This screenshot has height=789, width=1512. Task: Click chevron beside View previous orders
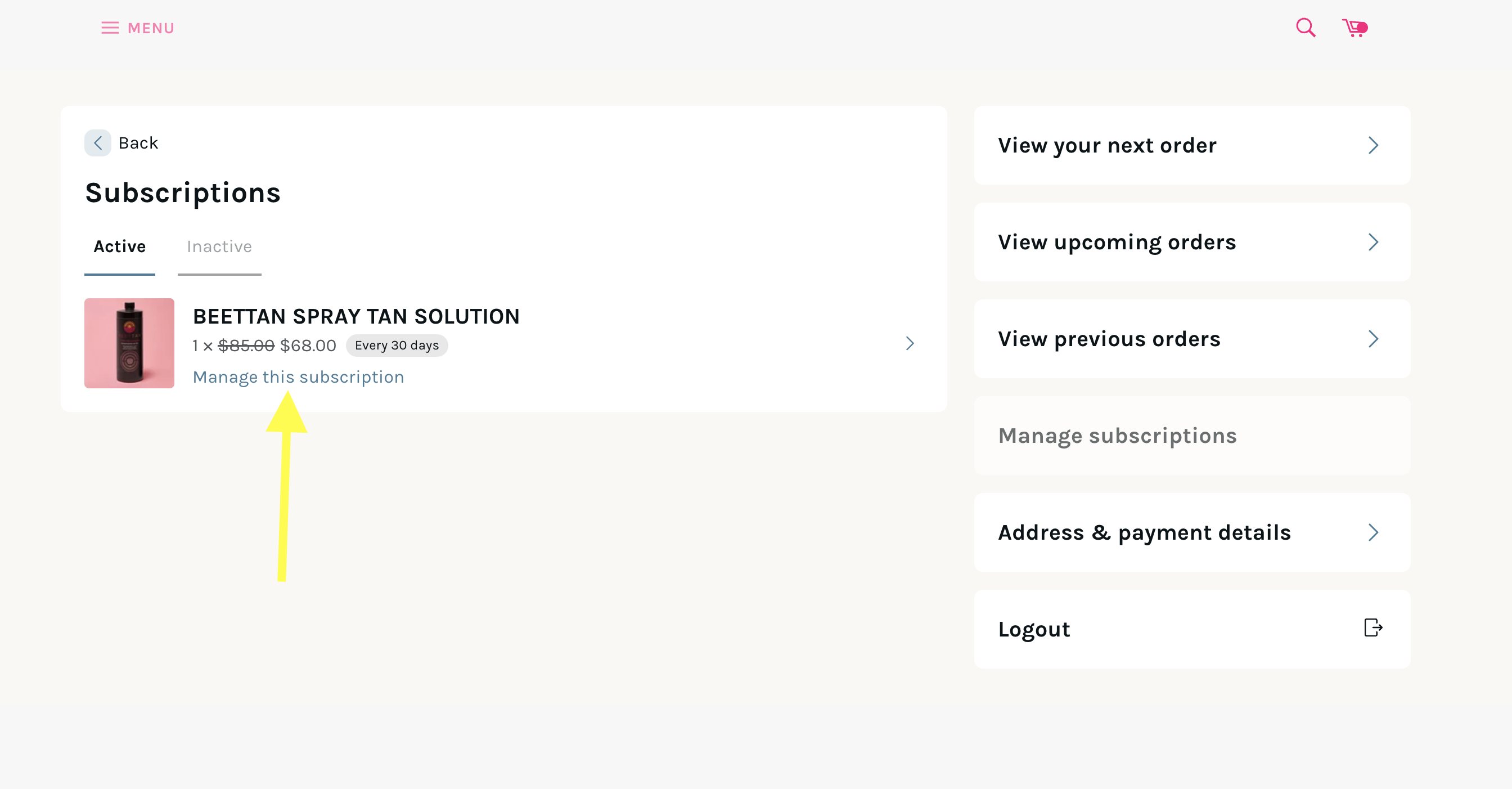pos(1373,339)
